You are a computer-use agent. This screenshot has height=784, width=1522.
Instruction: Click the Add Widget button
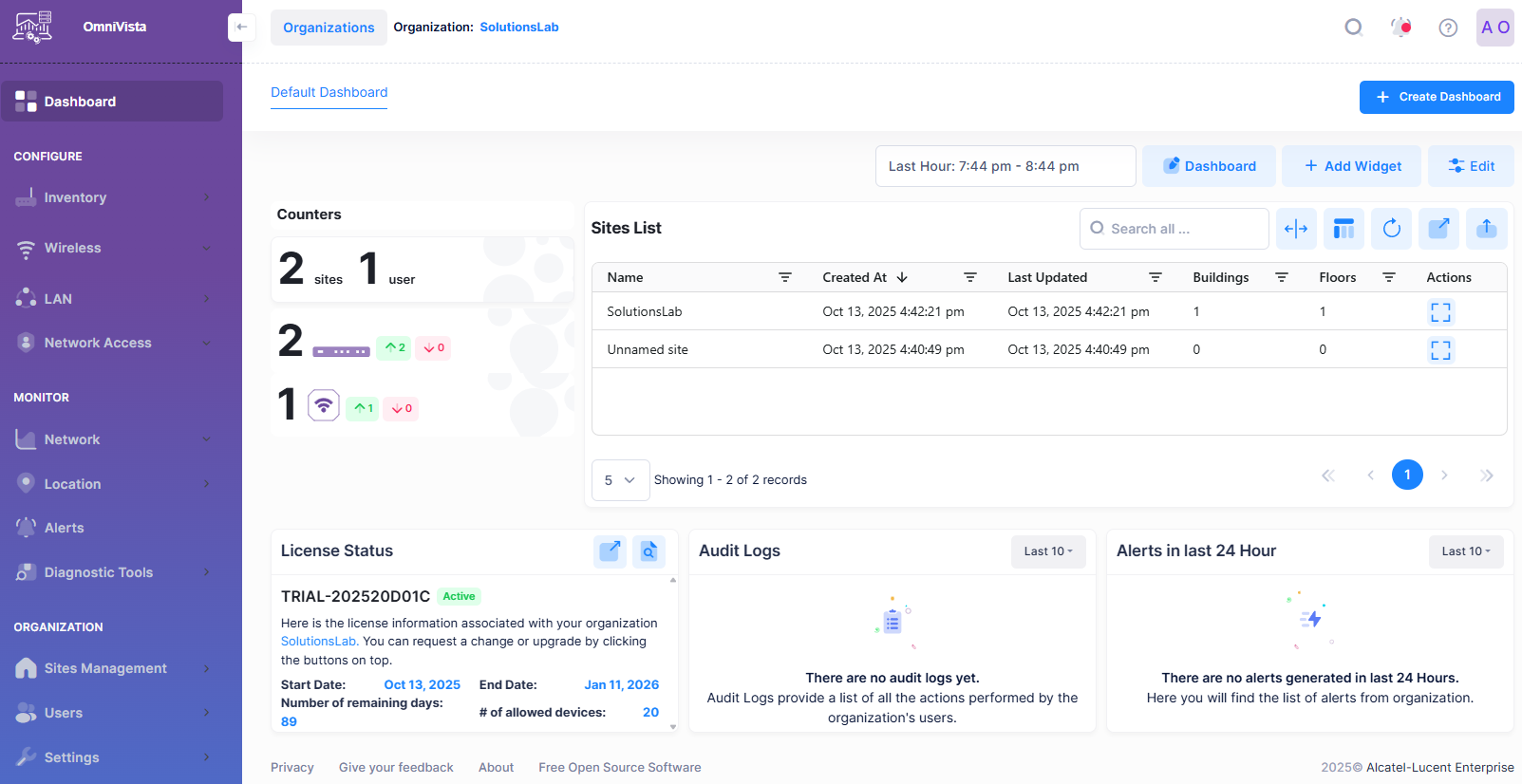click(x=1351, y=166)
